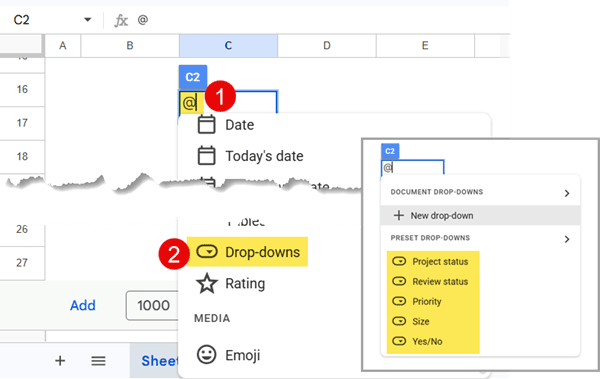Click the Date calendar icon
The image size is (600, 379).
[206, 124]
